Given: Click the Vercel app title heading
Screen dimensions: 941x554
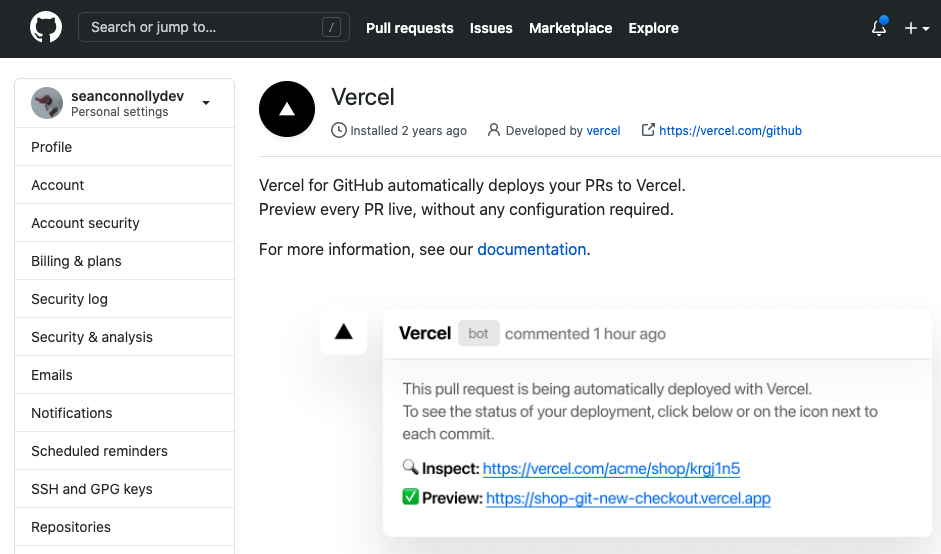Looking at the screenshot, I should [x=362, y=97].
